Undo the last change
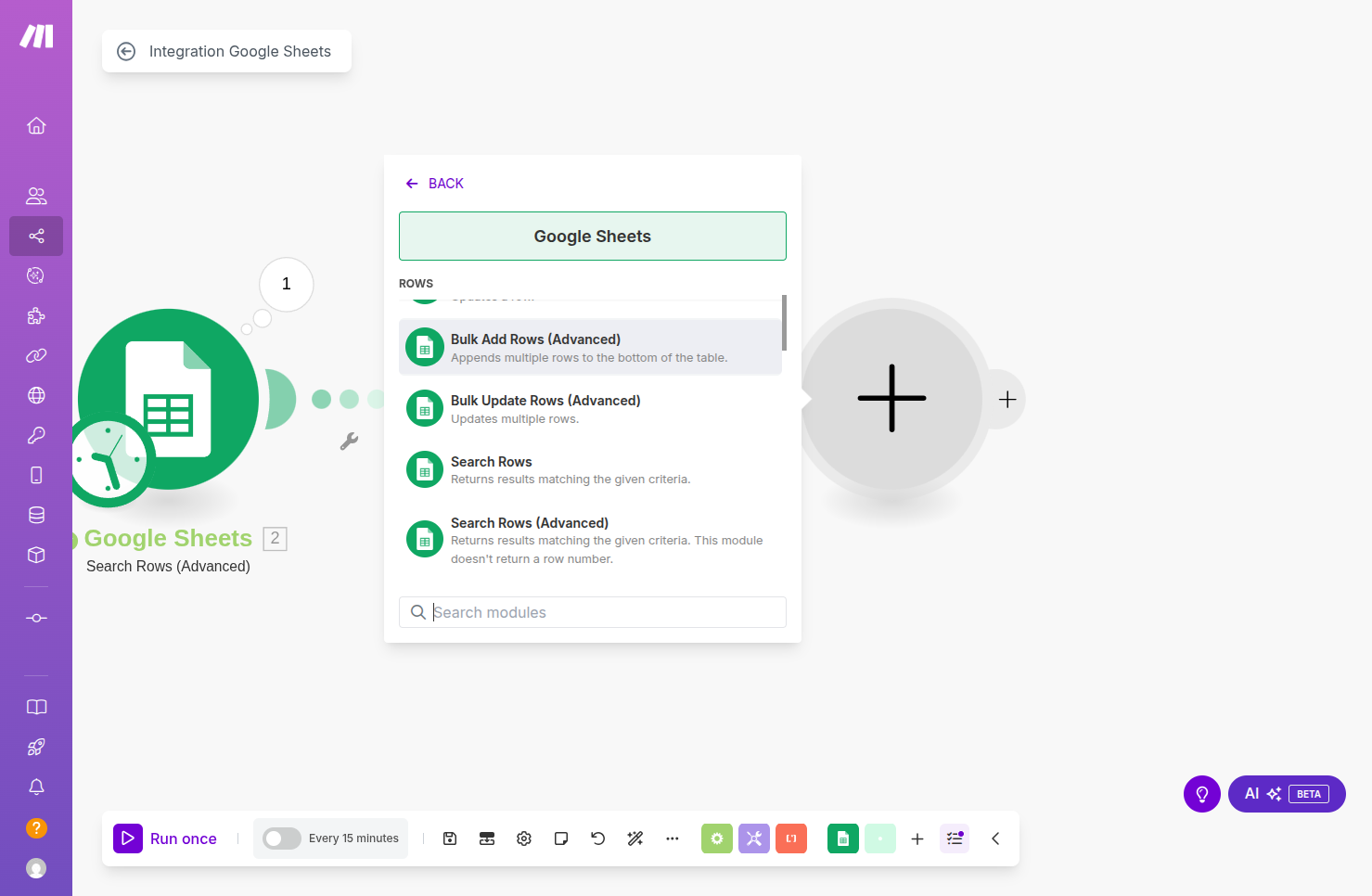 (x=598, y=838)
